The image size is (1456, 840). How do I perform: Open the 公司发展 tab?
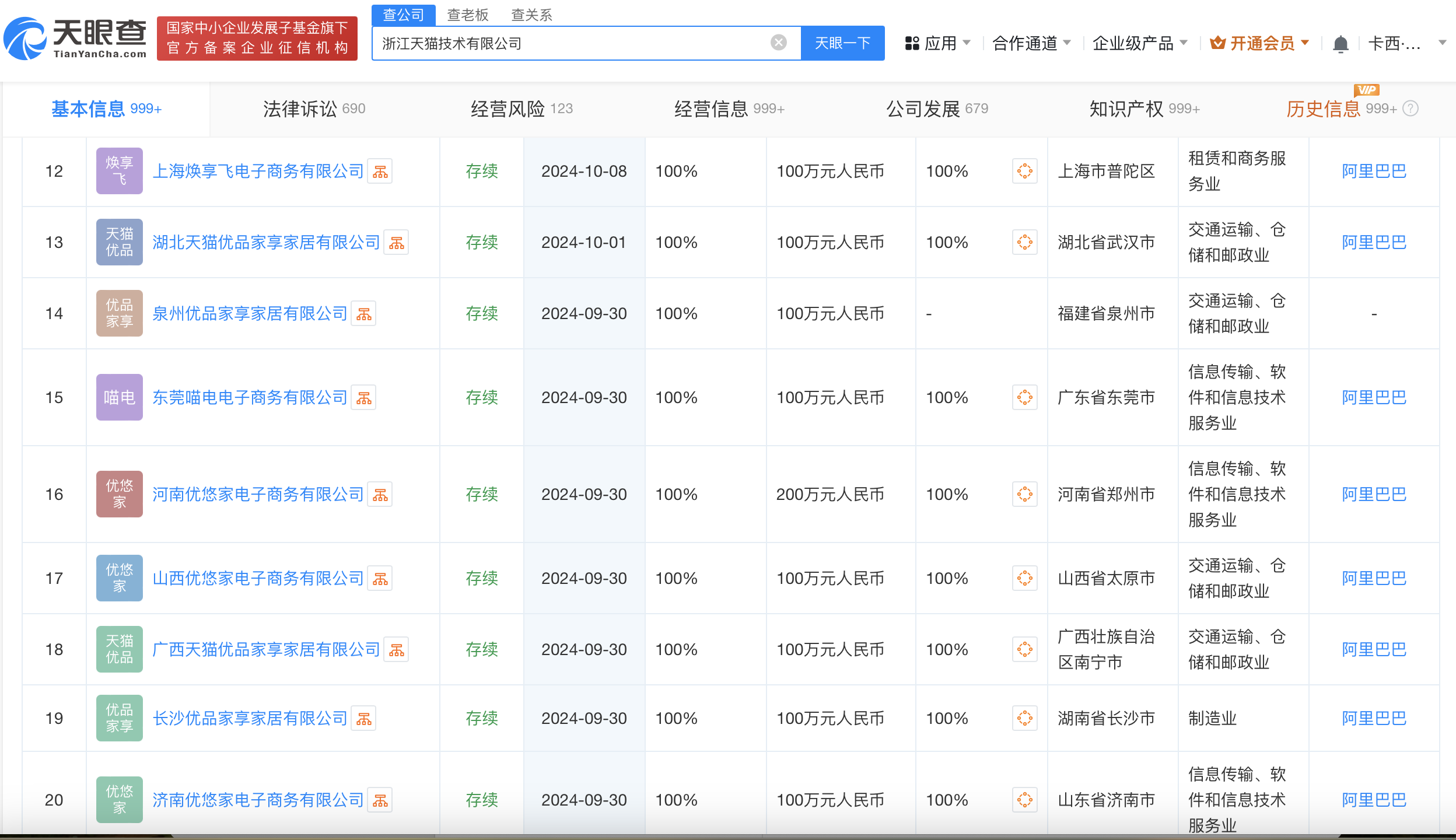coord(937,109)
